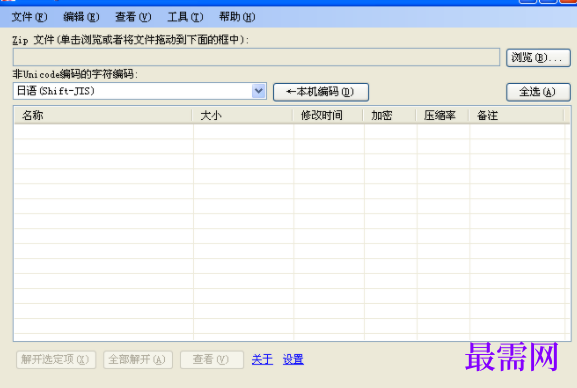Screen dimensions: 577x388
Task: Click the 全部解开(A) button
Action: click(x=138, y=360)
